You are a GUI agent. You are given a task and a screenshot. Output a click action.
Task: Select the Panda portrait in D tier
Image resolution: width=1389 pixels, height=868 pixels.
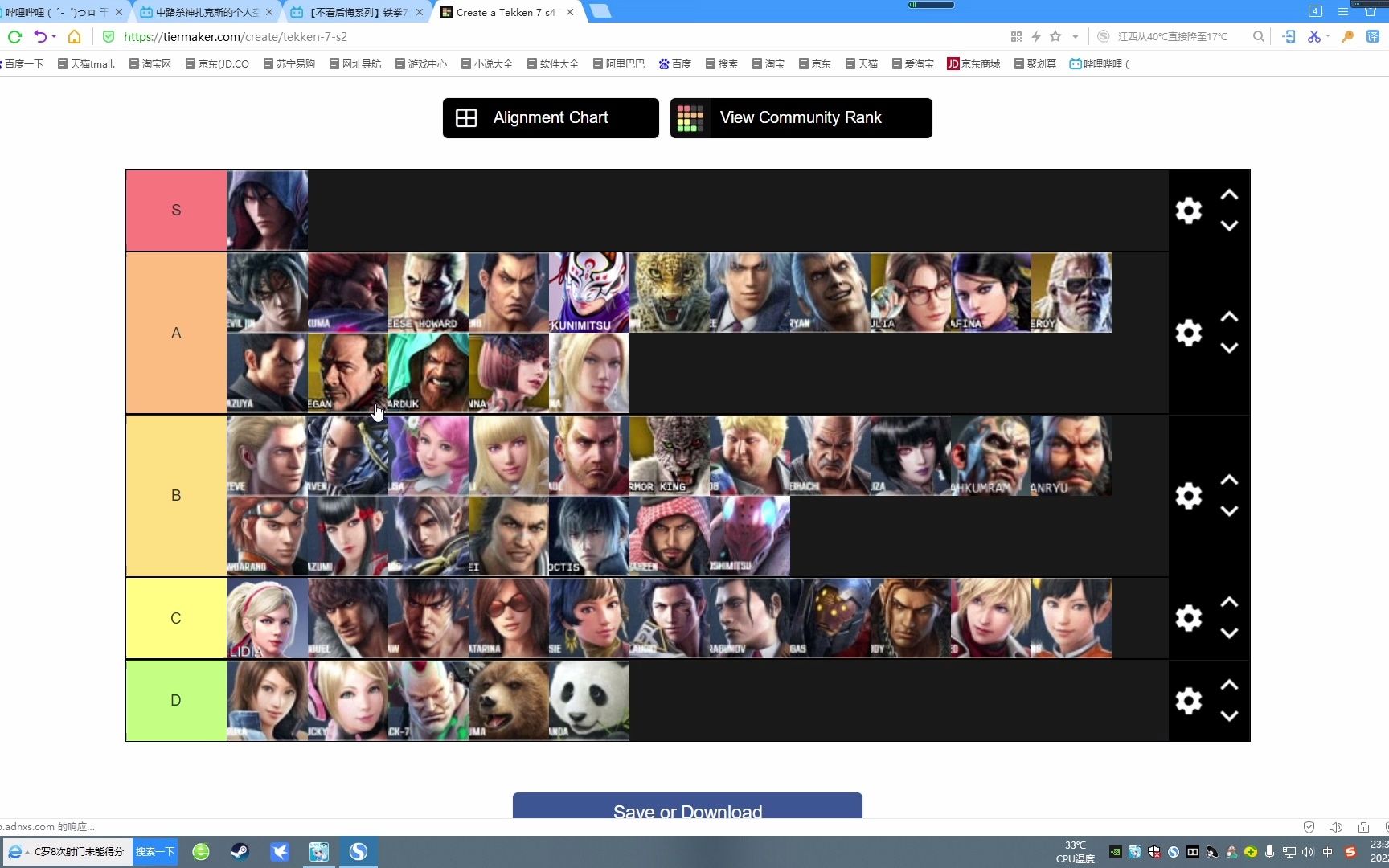click(x=589, y=701)
